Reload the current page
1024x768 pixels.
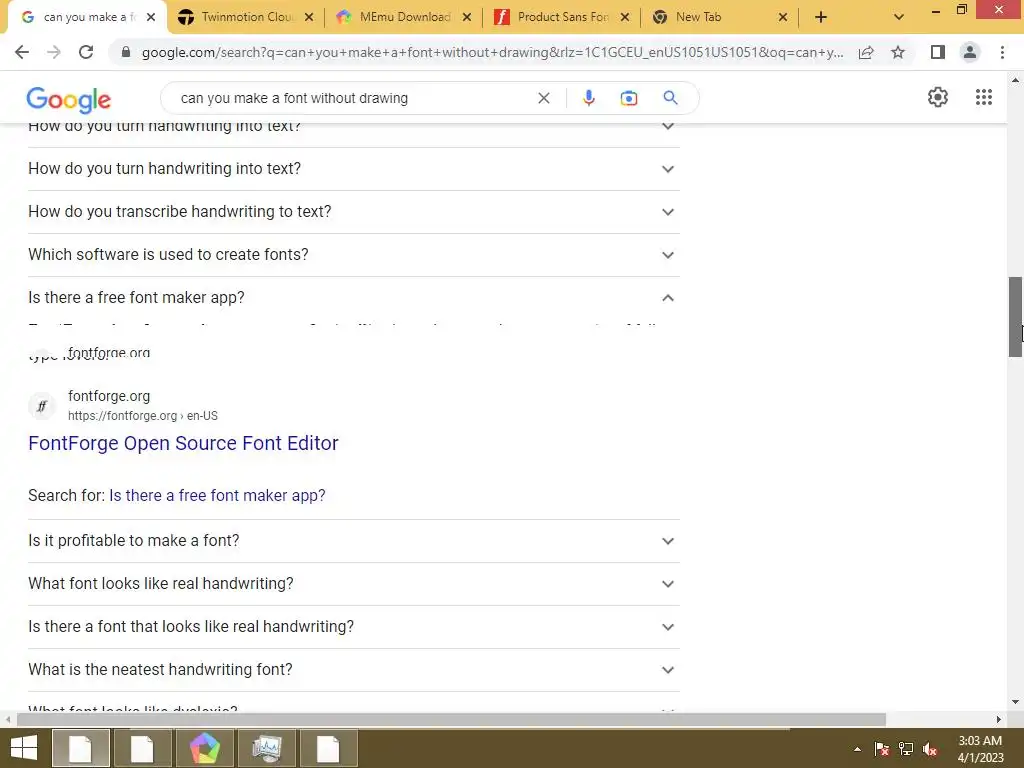pyautogui.click(x=86, y=52)
